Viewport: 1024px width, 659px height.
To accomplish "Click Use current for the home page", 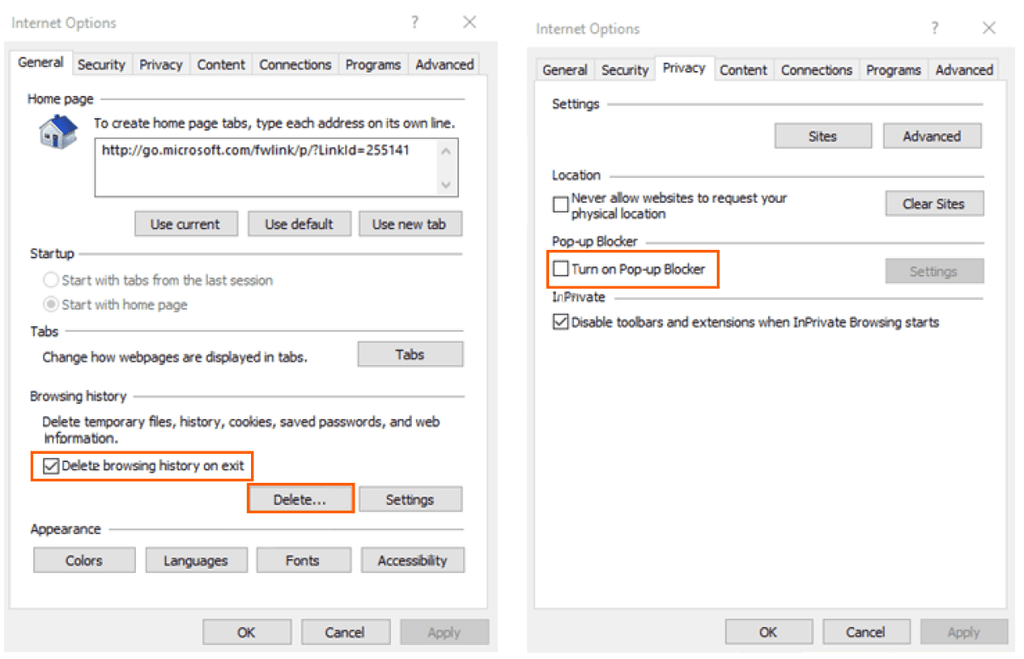I will click(186, 223).
